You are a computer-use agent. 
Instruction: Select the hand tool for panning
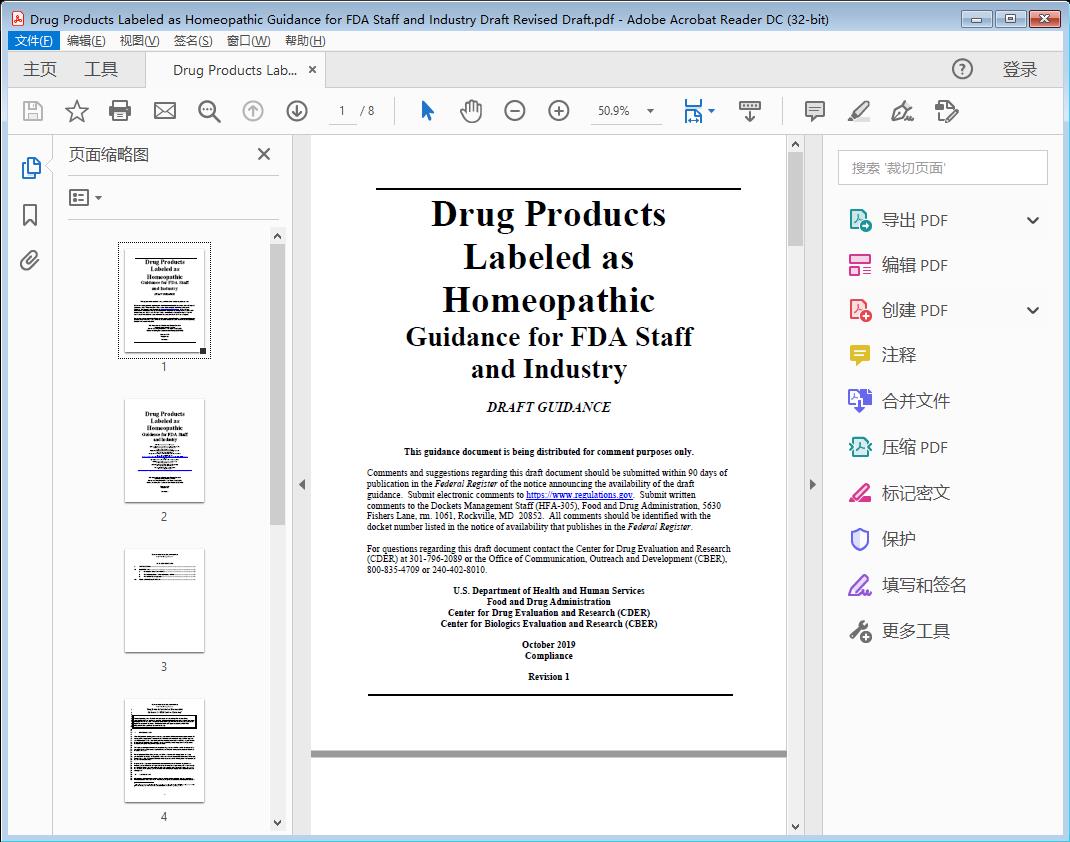click(470, 111)
